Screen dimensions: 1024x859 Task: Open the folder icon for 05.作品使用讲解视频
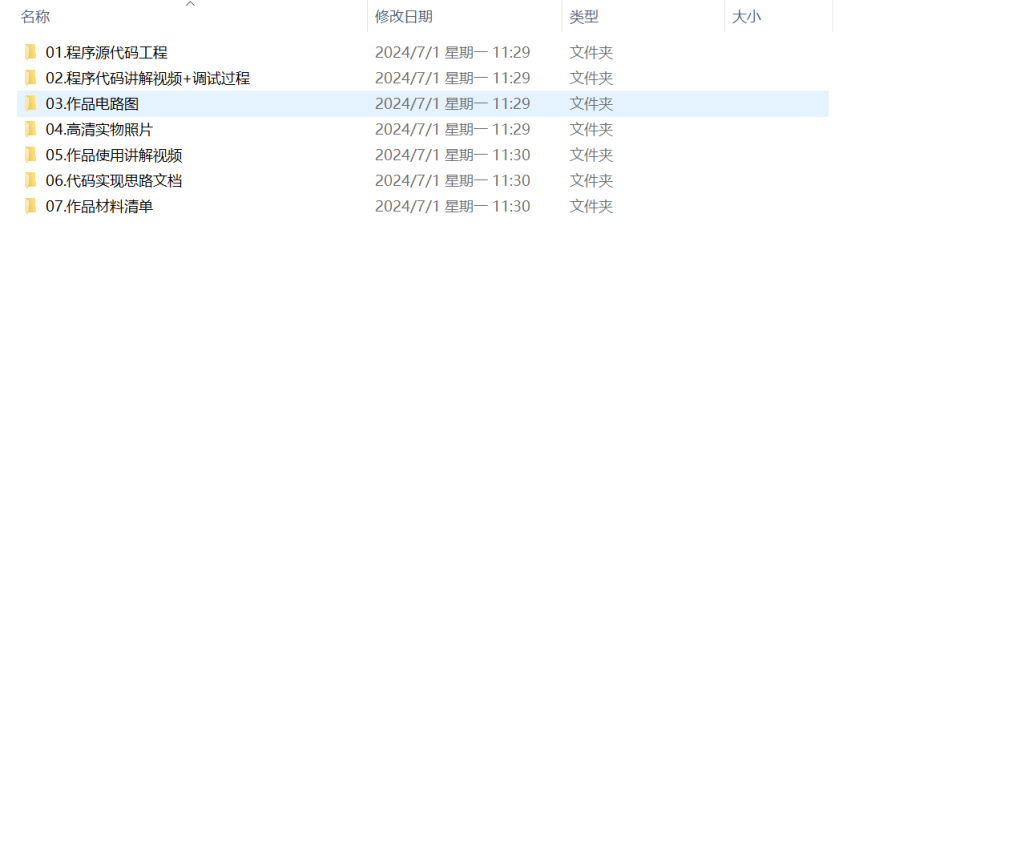32,155
